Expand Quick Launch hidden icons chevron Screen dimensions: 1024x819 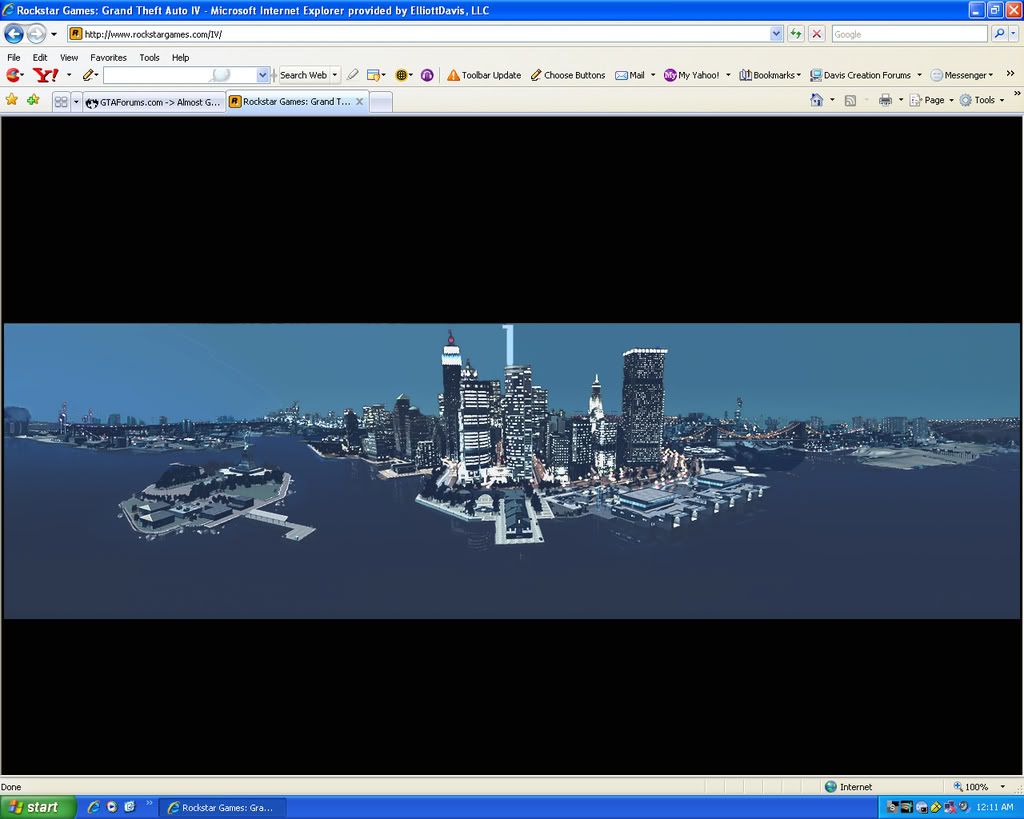(x=149, y=803)
